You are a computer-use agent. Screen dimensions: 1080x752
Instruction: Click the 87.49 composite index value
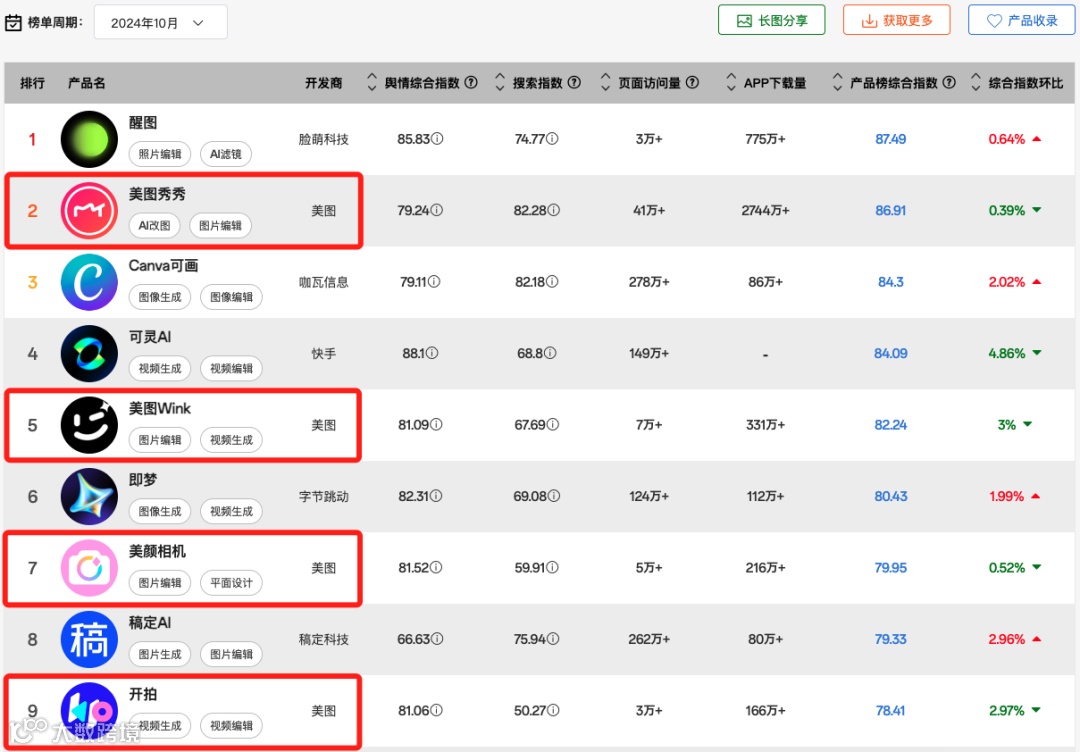pos(891,139)
